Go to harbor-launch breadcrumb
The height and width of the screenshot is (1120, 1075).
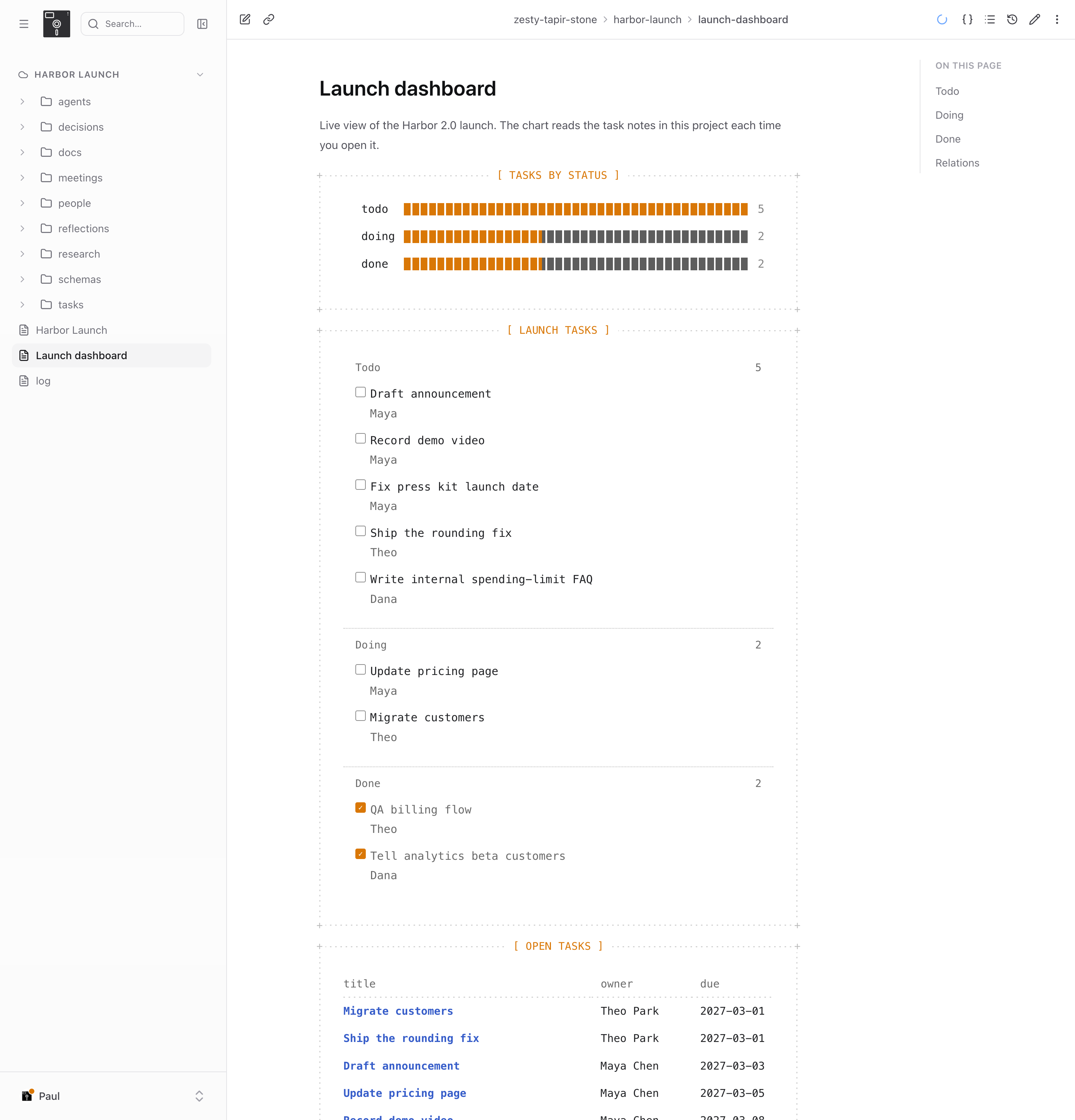(647, 19)
